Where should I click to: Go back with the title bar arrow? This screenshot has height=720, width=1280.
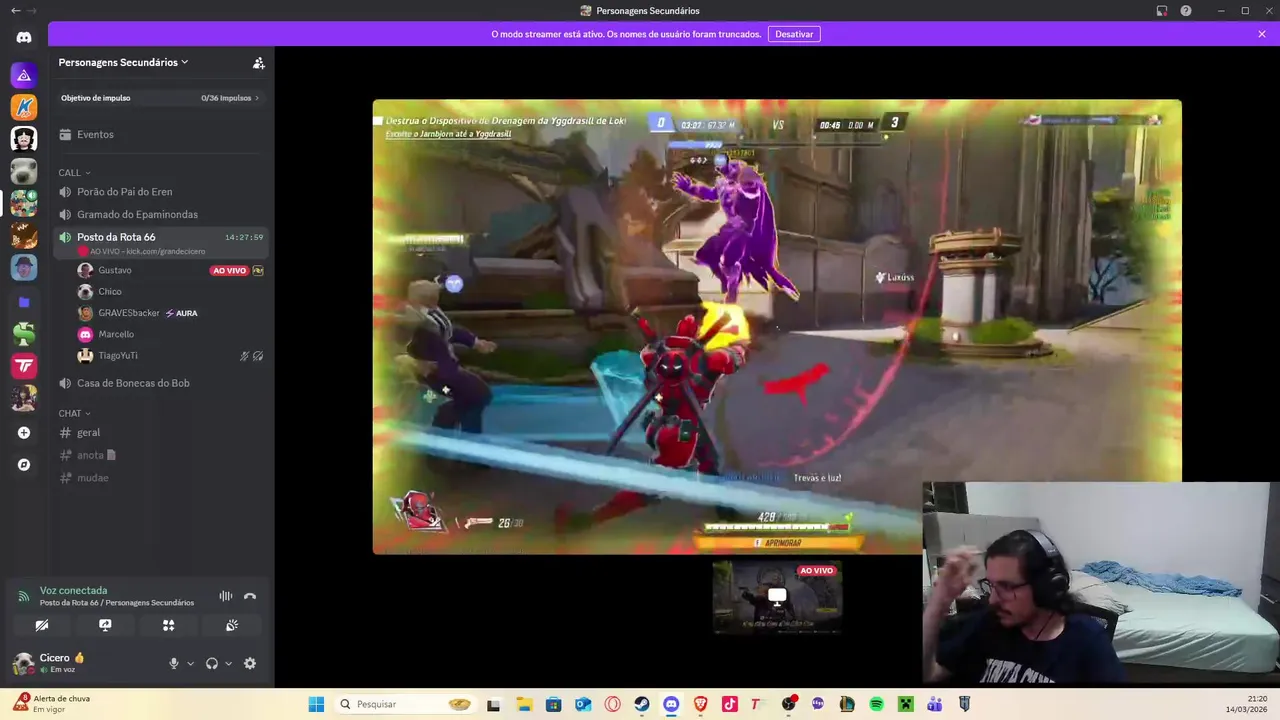(15, 11)
